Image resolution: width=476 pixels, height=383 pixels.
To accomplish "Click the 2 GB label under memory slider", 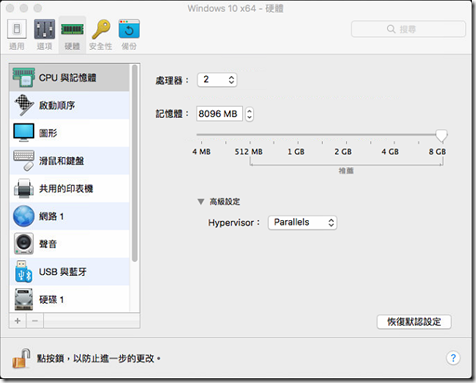I will [343, 152].
